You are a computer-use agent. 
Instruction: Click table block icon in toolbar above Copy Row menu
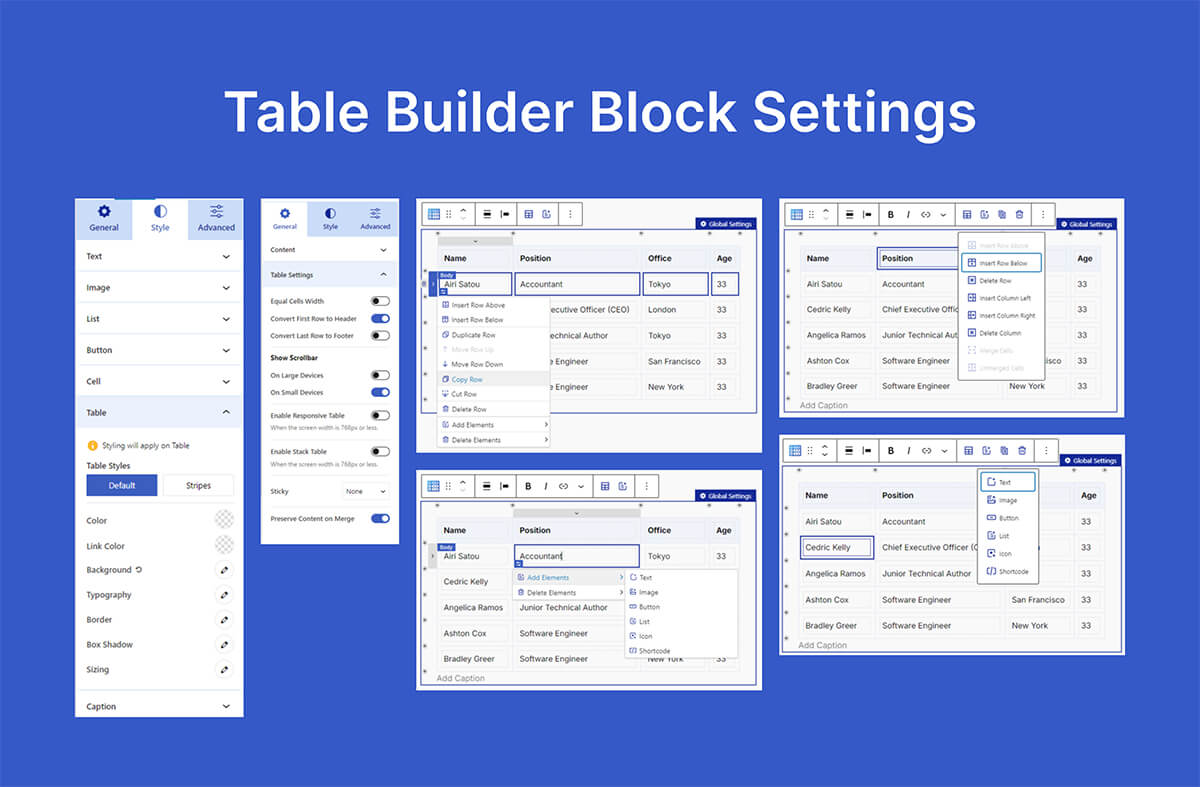pos(434,214)
